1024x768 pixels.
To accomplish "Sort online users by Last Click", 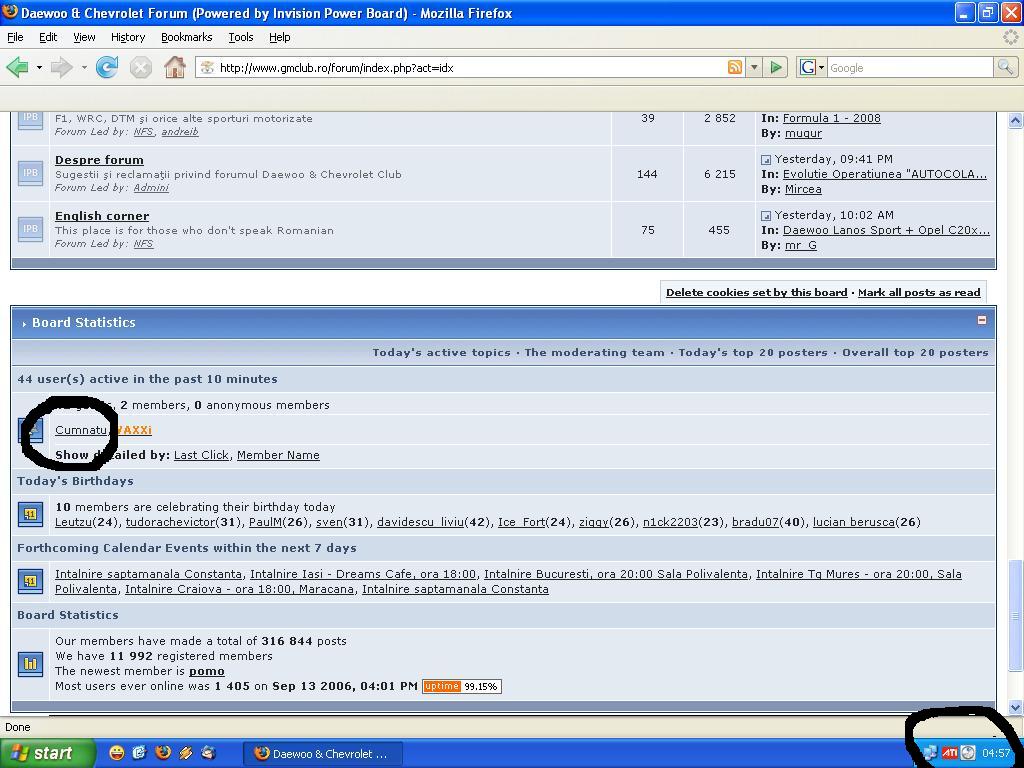I will [201, 455].
